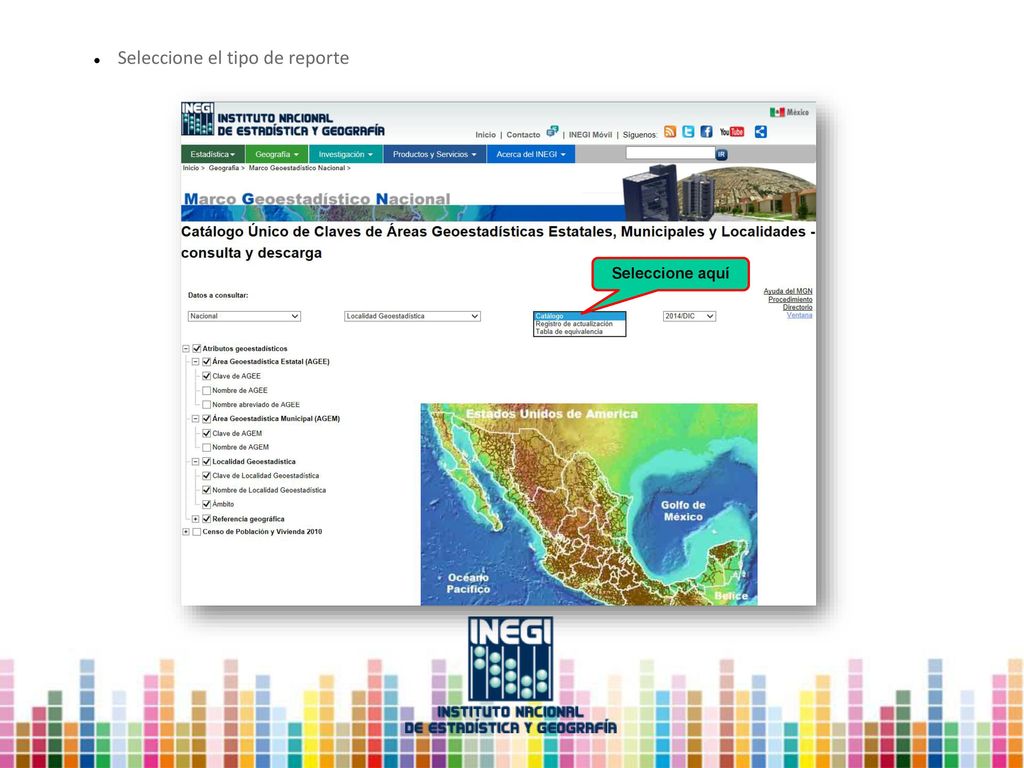This screenshot has width=1024, height=768.
Task: Select Registro de actualización option
Action: tap(579, 324)
